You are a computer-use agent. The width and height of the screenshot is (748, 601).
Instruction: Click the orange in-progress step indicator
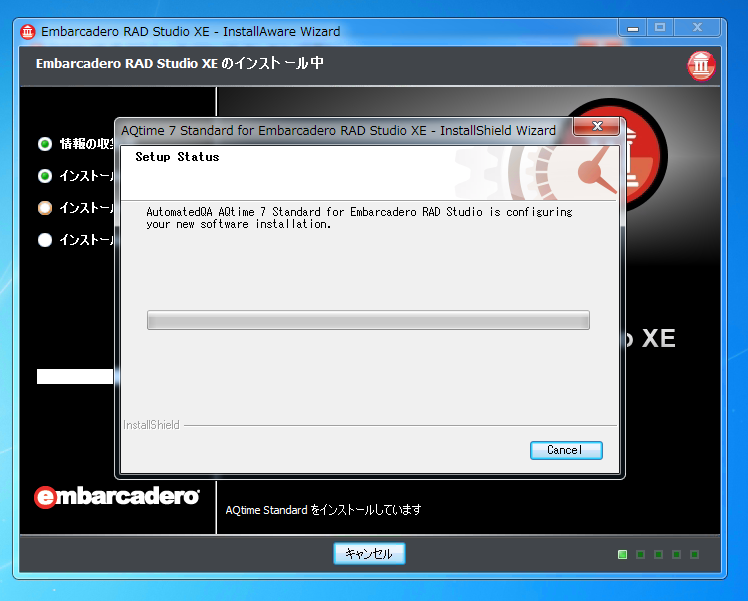click(45, 208)
